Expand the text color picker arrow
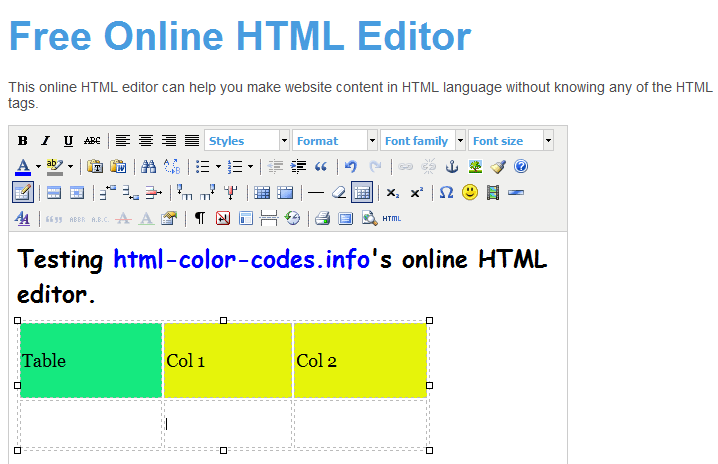Screen dimensions: 718x464 (38, 167)
